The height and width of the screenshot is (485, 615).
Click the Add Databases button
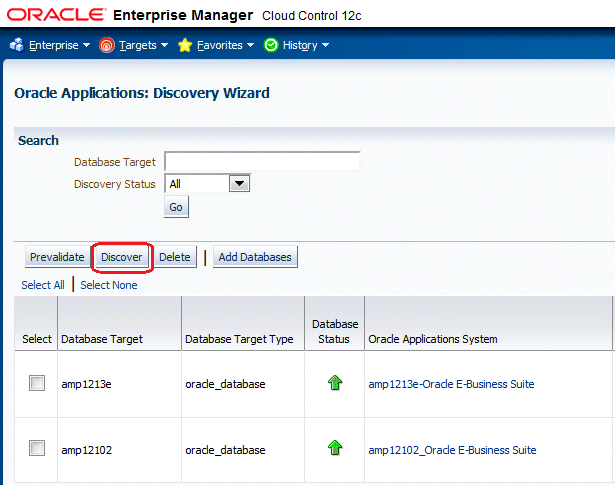[255, 257]
